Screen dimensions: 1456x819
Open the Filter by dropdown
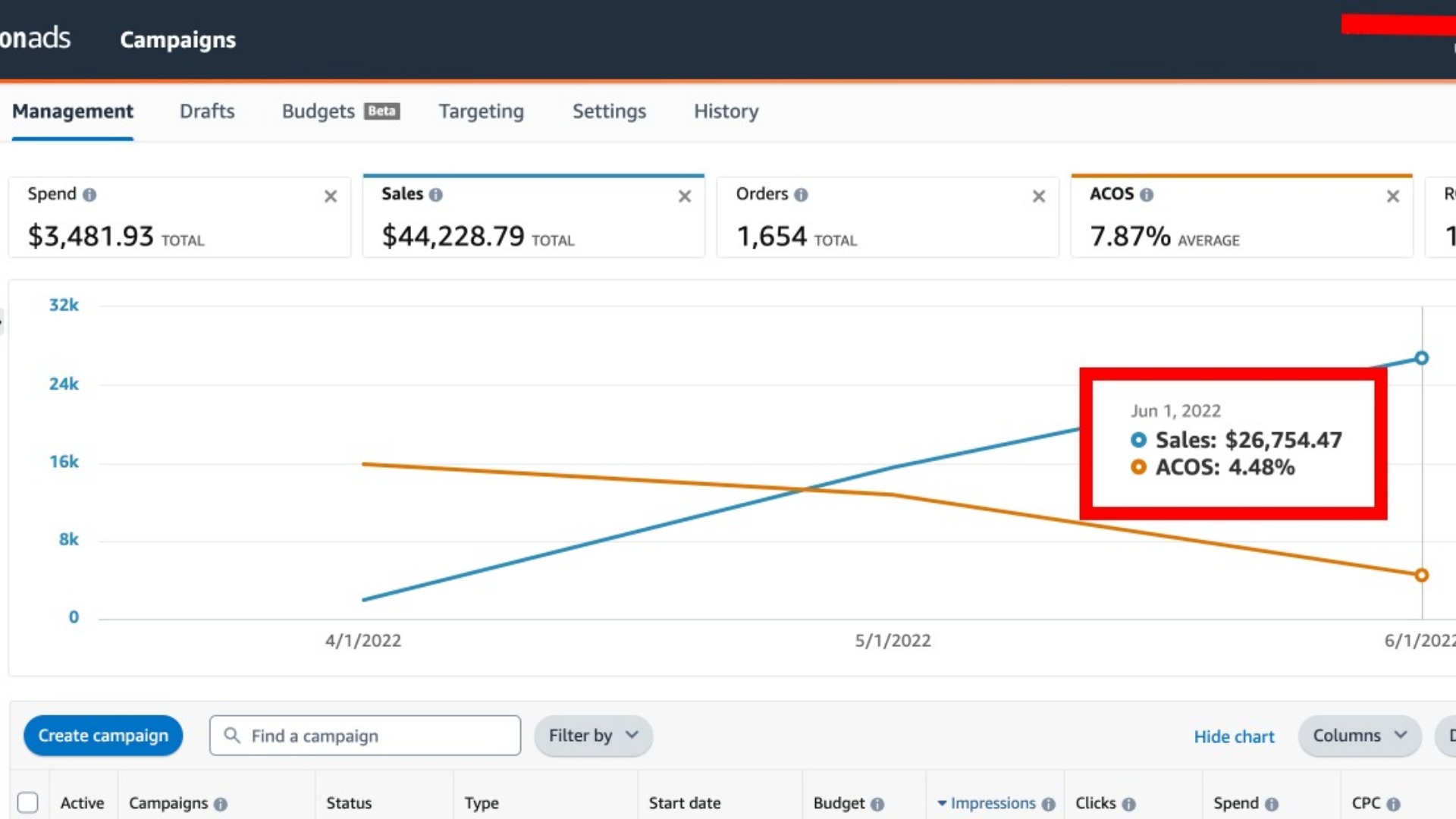point(593,736)
